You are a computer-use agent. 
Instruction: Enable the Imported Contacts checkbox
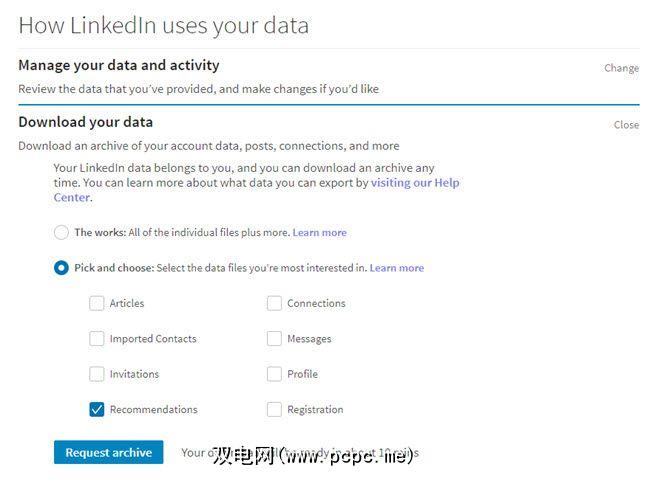[x=97, y=339]
